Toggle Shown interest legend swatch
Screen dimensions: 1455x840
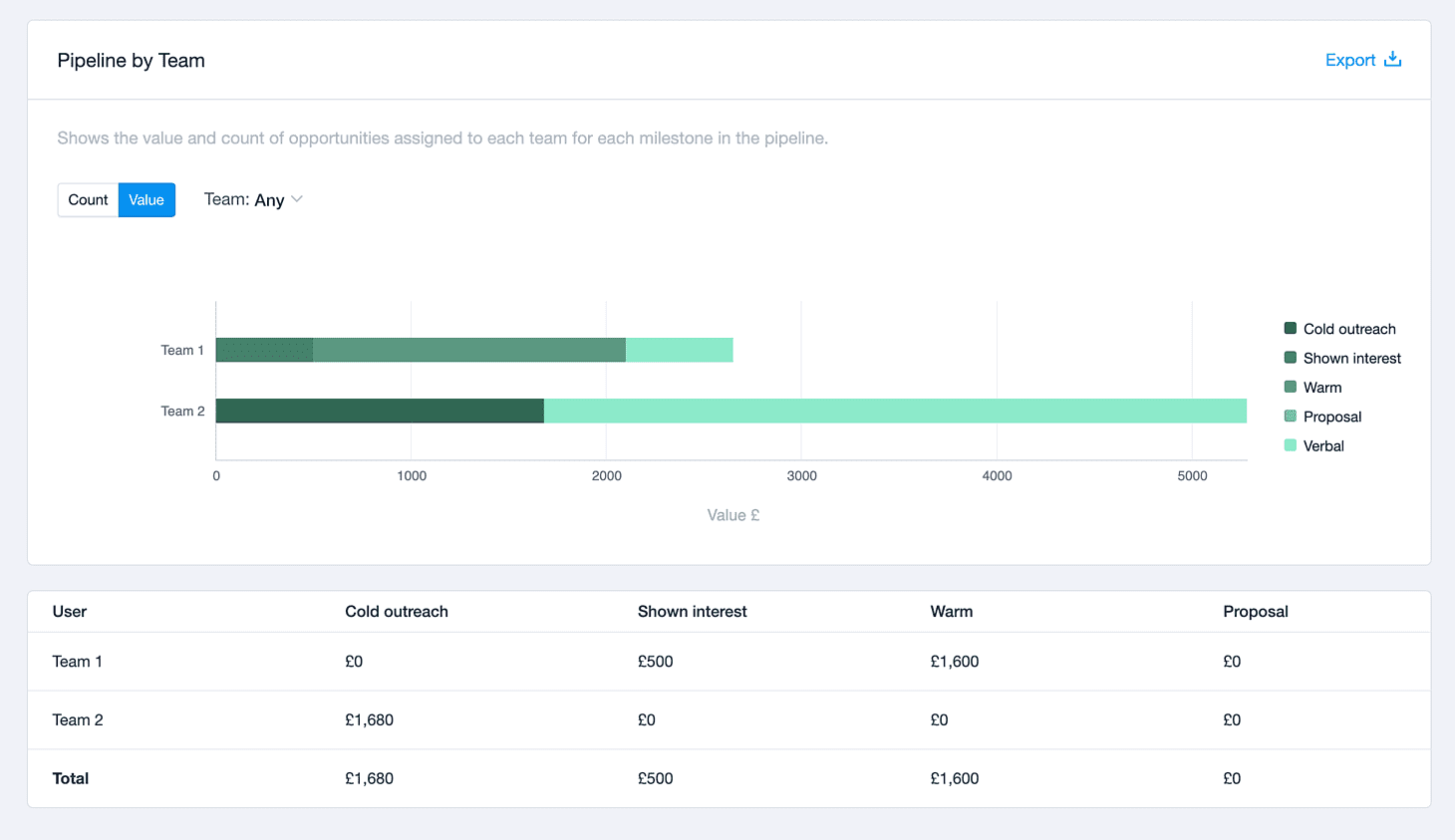pyautogui.click(x=1291, y=358)
